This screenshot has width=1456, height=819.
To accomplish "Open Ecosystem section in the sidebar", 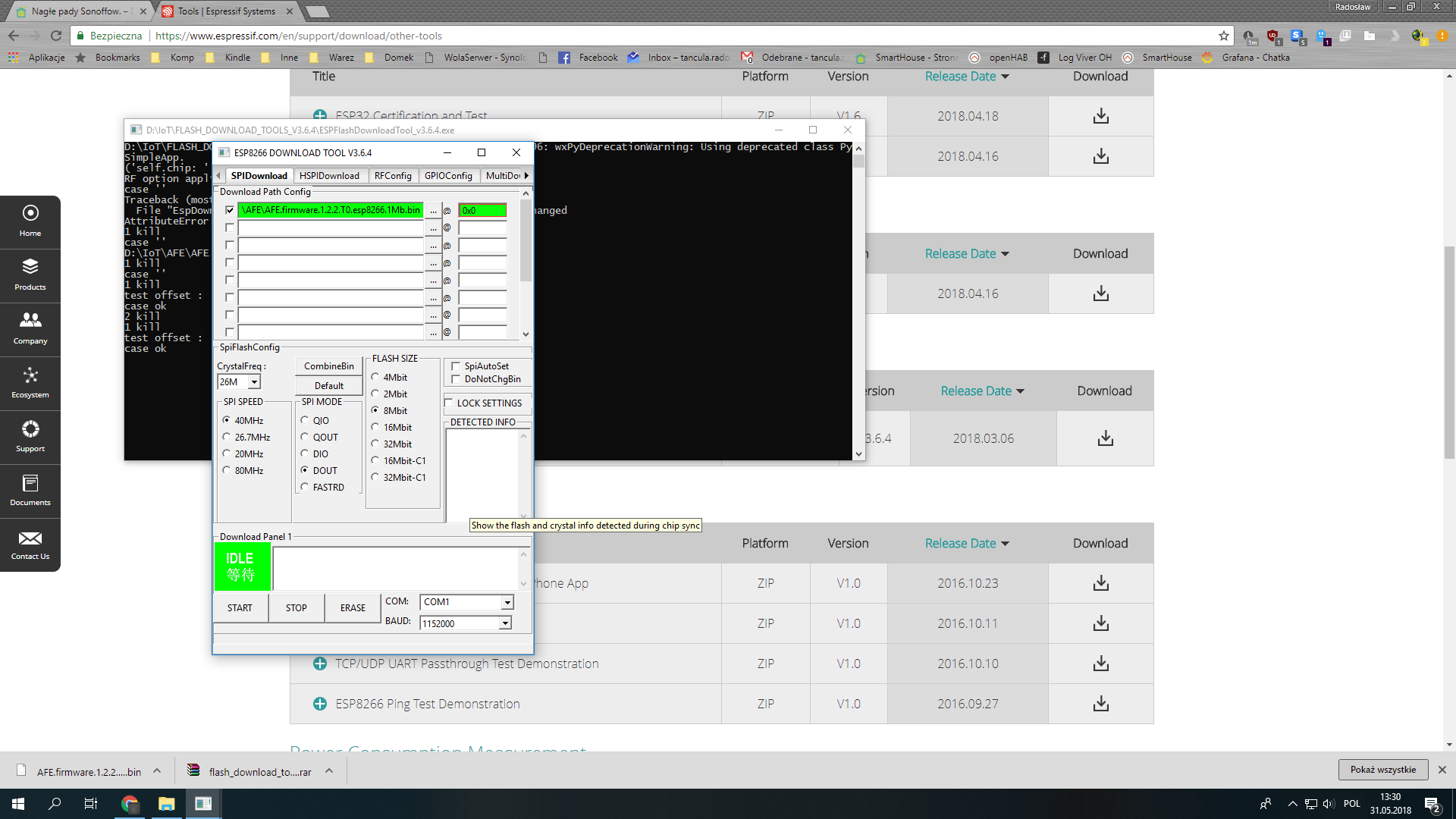I will [x=30, y=383].
